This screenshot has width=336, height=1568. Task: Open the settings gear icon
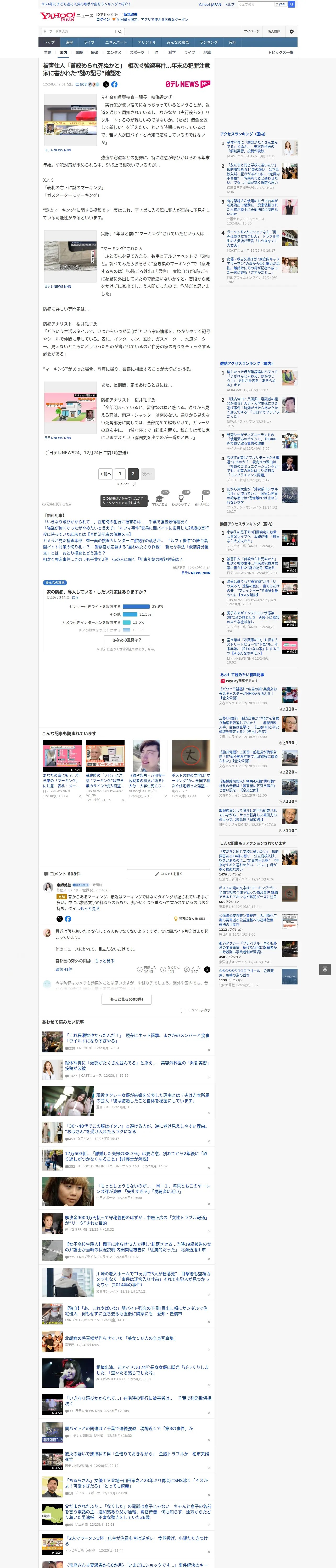(x=292, y=31)
